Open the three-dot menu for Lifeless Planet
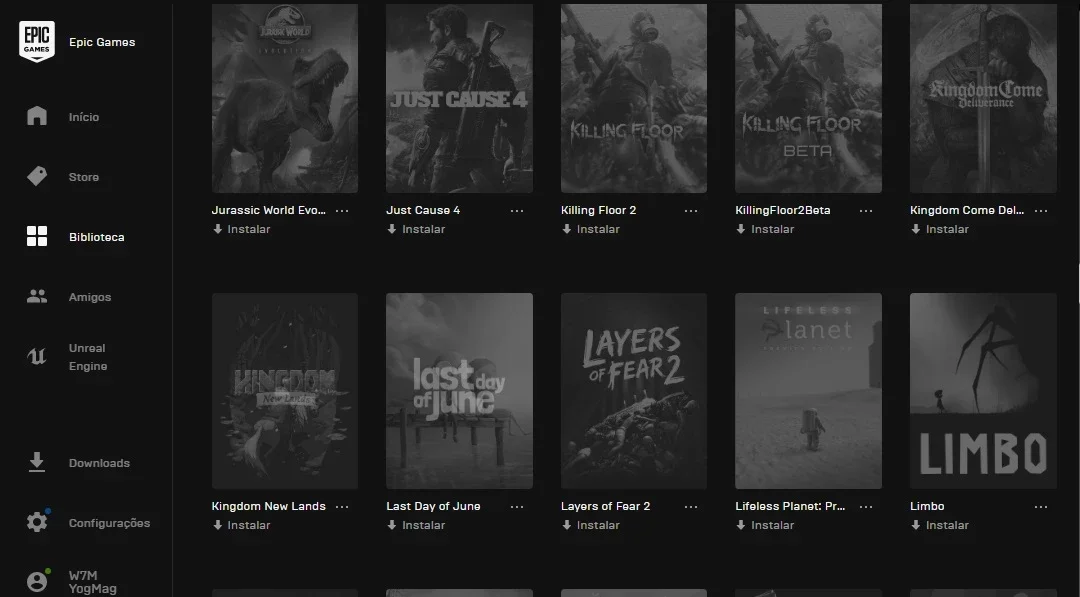The height and width of the screenshot is (597, 1080). pos(866,507)
